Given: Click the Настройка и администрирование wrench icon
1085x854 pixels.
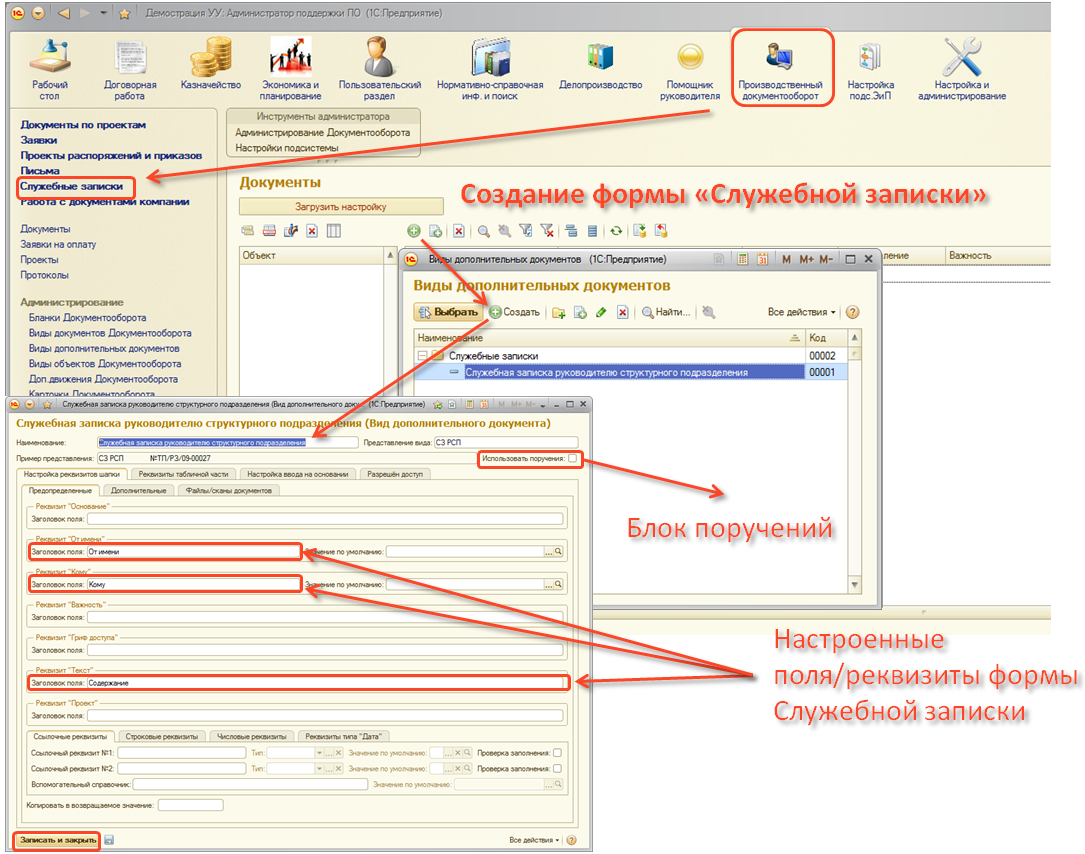Looking at the screenshot, I should coord(962,58).
